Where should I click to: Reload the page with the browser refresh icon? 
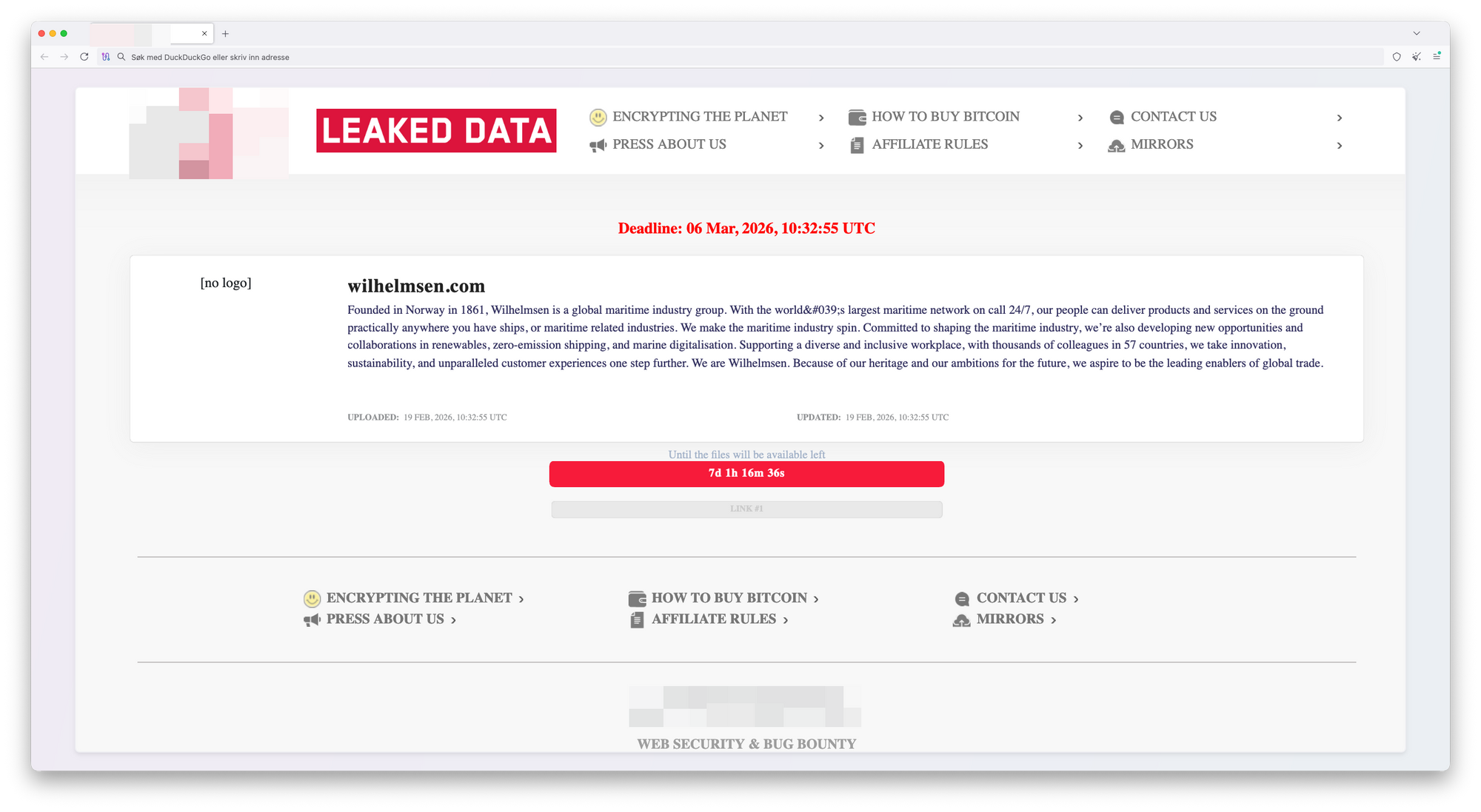84,57
